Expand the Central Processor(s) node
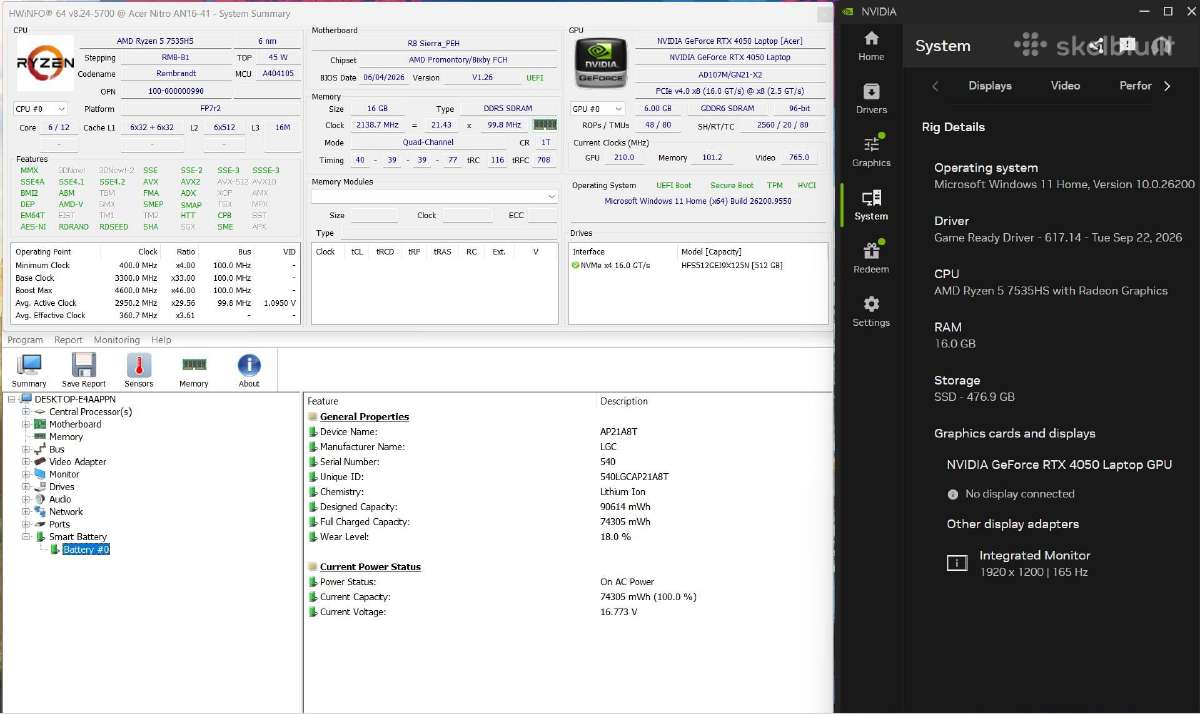This screenshot has width=1200, height=714. pyautogui.click(x=26, y=412)
